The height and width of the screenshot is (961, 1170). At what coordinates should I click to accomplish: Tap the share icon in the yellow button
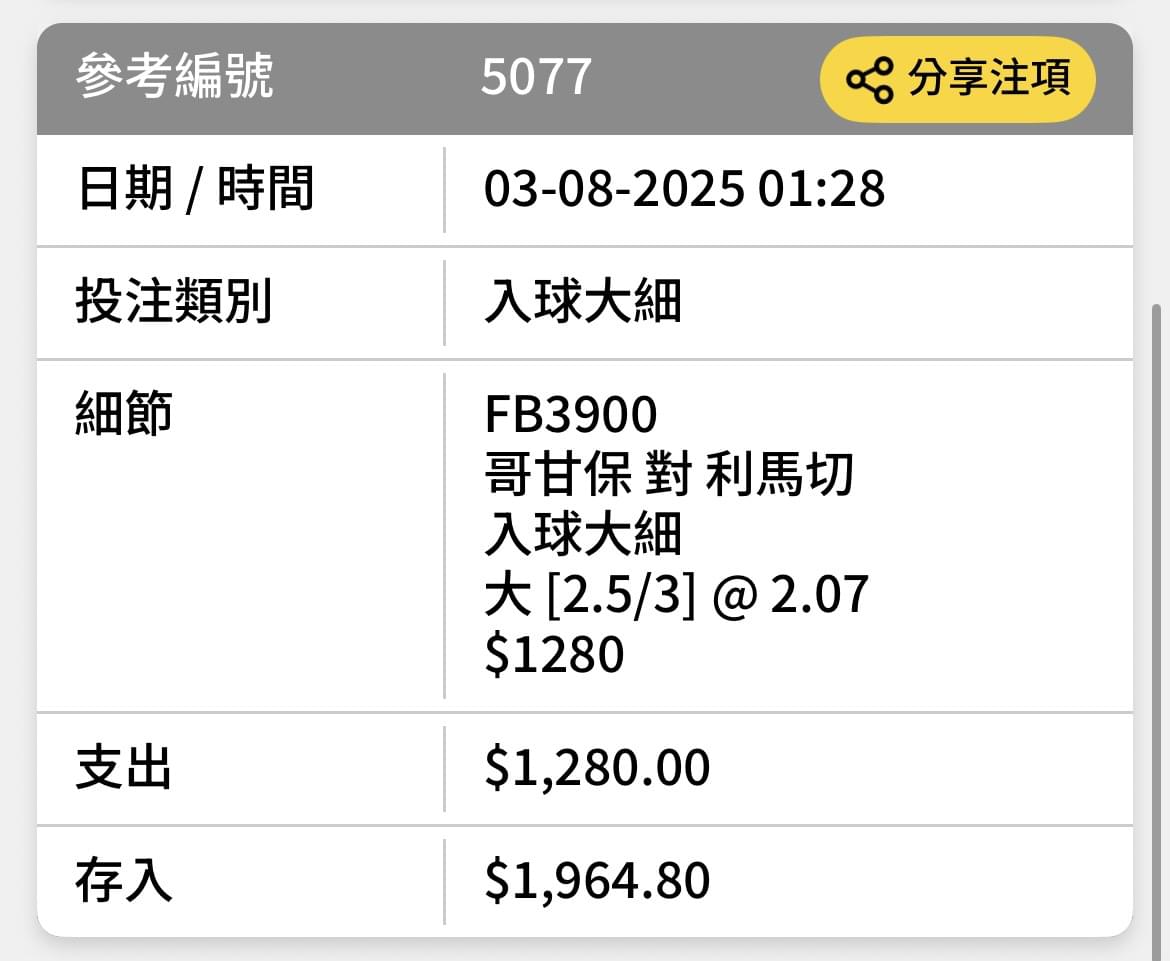click(x=869, y=79)
